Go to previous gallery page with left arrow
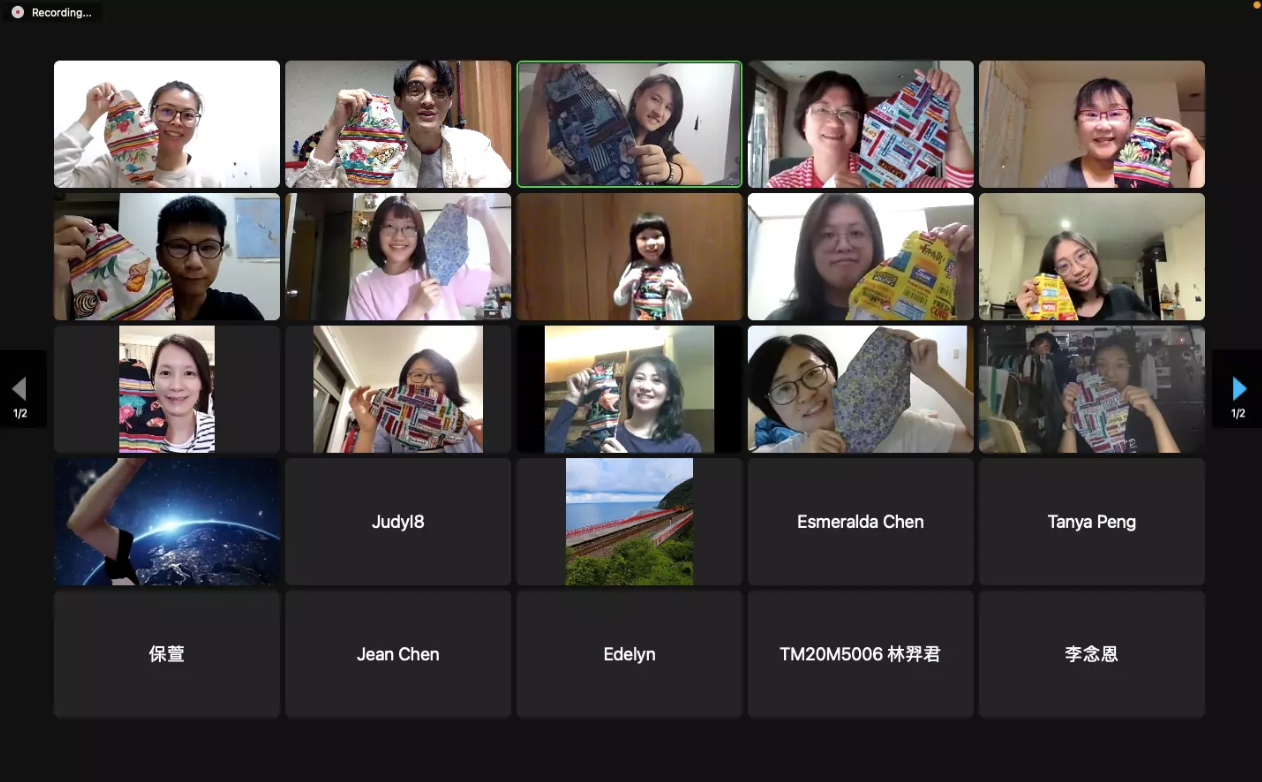1262x782 pixels. click(19, 389)
